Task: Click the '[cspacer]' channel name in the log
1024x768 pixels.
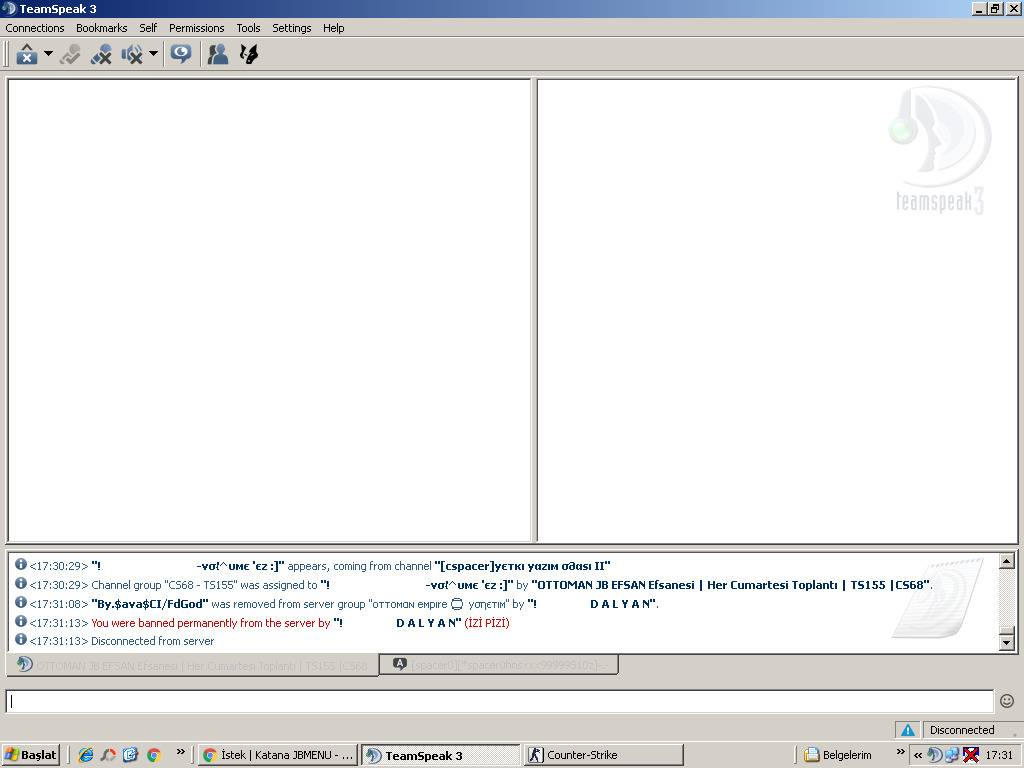Action: coord(522,566)
